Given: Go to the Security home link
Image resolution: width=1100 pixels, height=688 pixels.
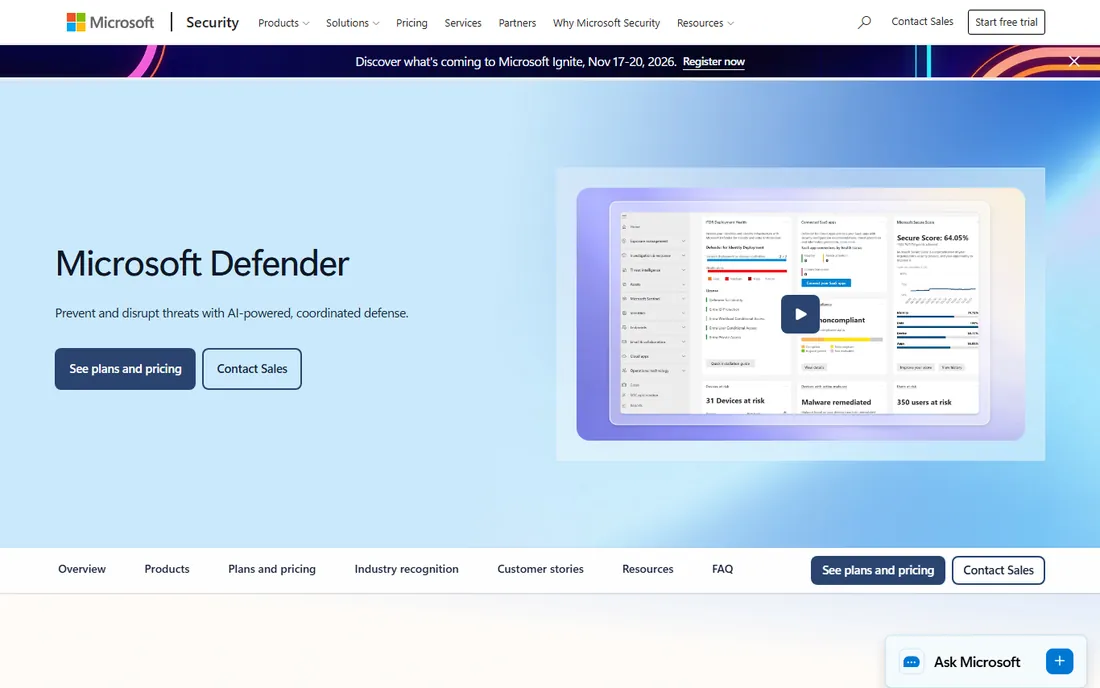Looking at the screenshot, I should 213,22.
